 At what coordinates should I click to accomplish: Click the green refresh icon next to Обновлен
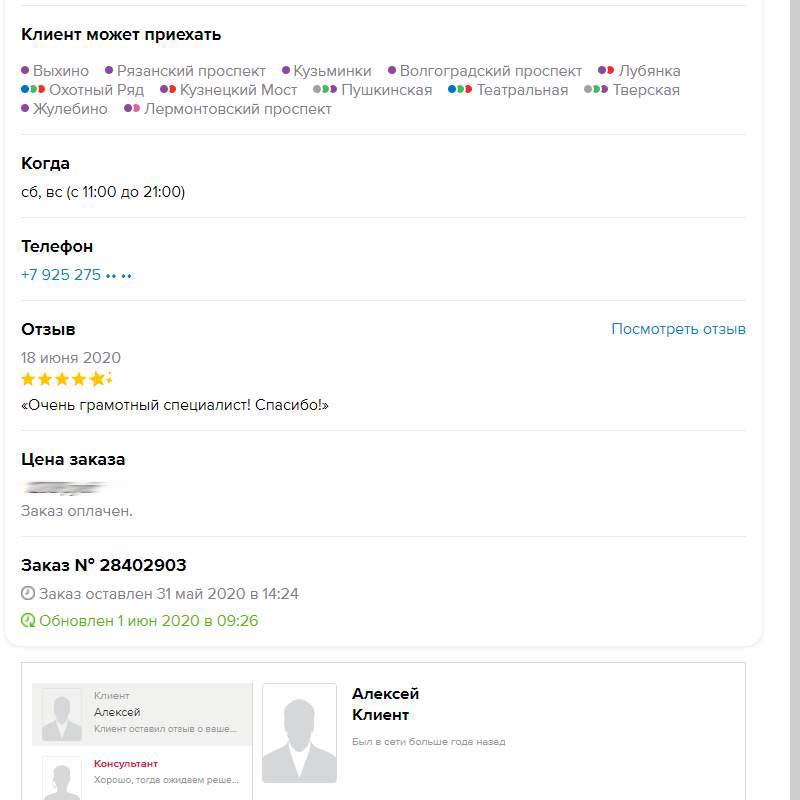coord(28,621)
